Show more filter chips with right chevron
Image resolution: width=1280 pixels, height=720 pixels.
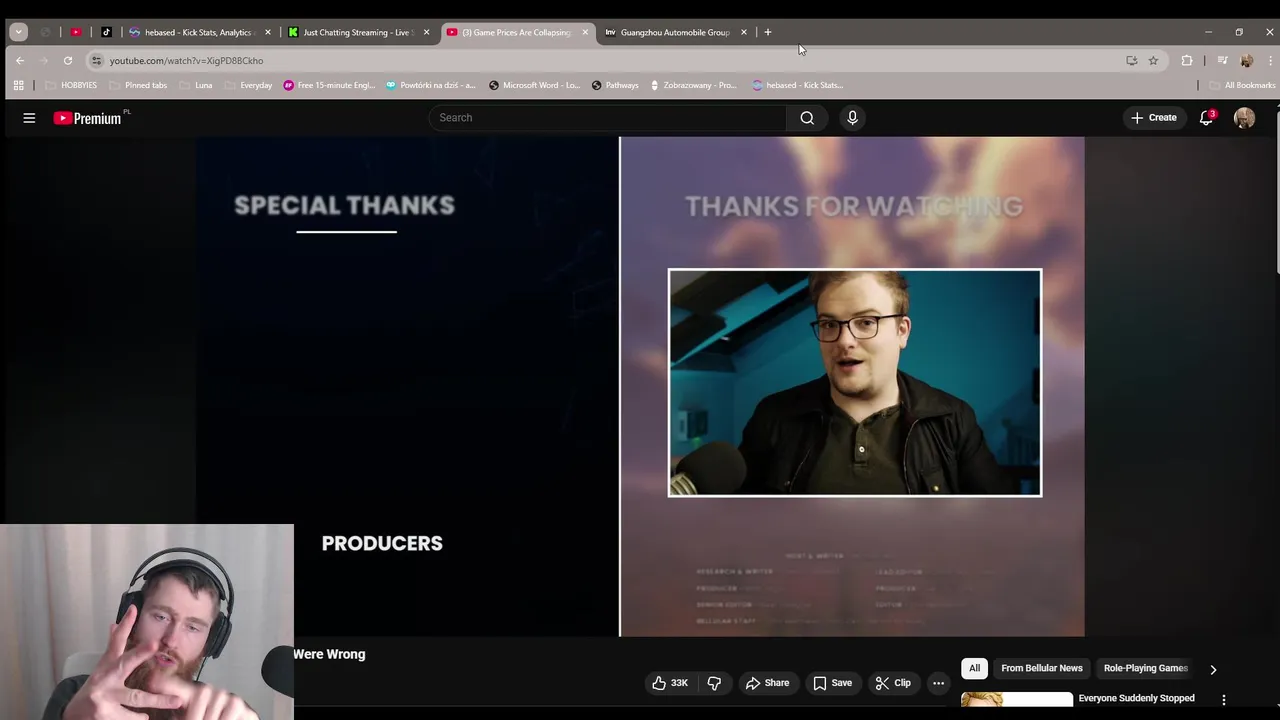point(1213,669)
